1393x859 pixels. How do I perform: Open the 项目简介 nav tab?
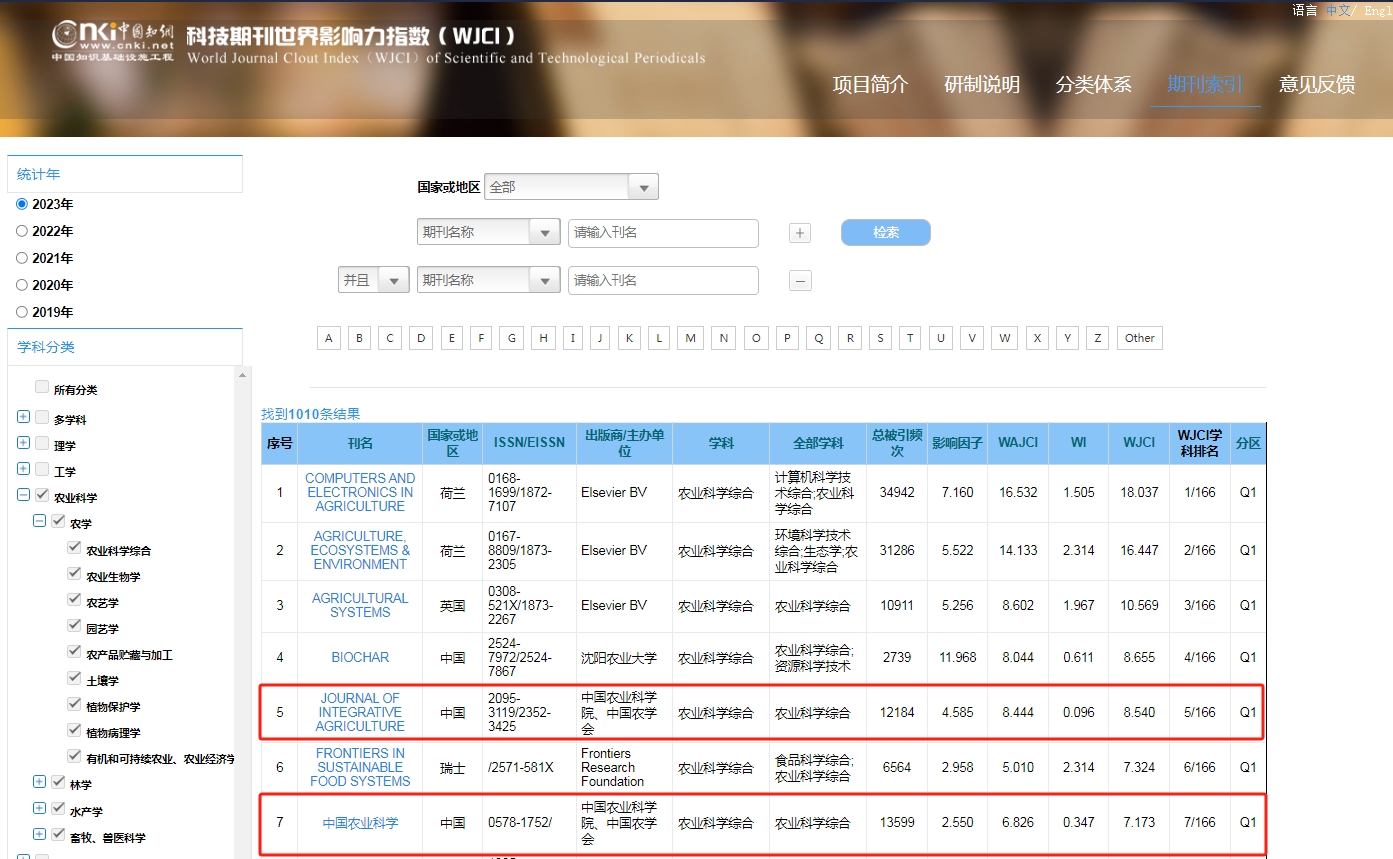[x=870, y=85]
